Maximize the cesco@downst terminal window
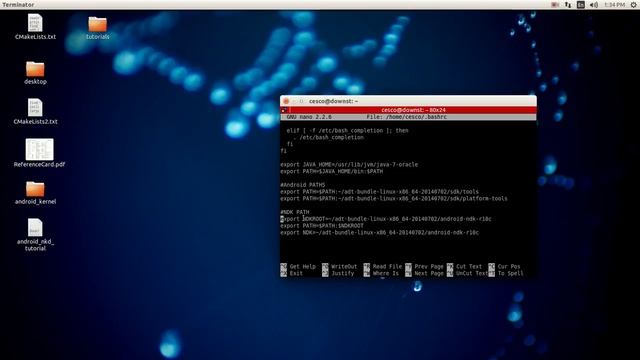The width and height of the screenshot is (640, 360). (x=302, y=101)
